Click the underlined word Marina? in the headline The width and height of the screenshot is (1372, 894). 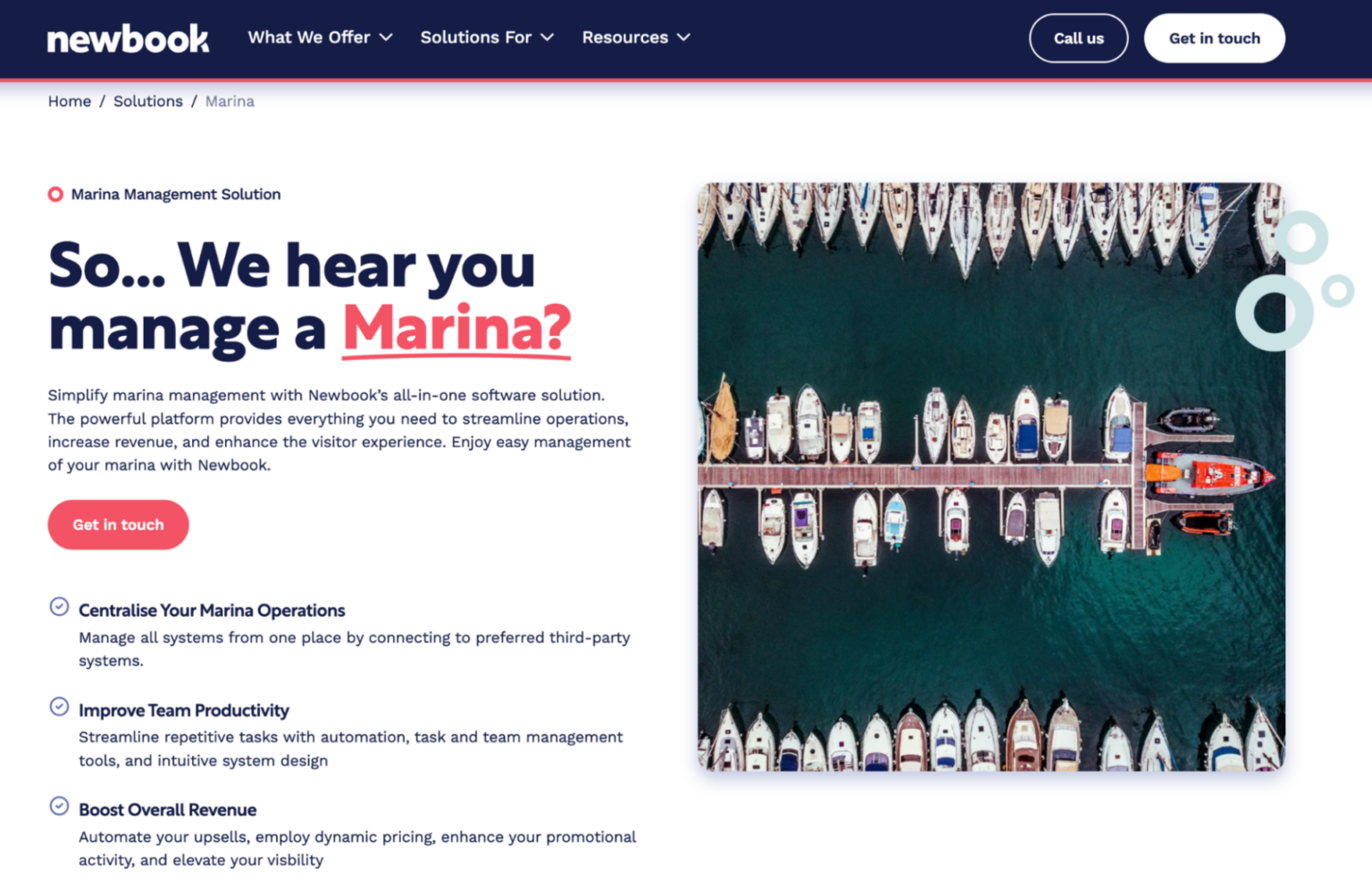[456, 328]
